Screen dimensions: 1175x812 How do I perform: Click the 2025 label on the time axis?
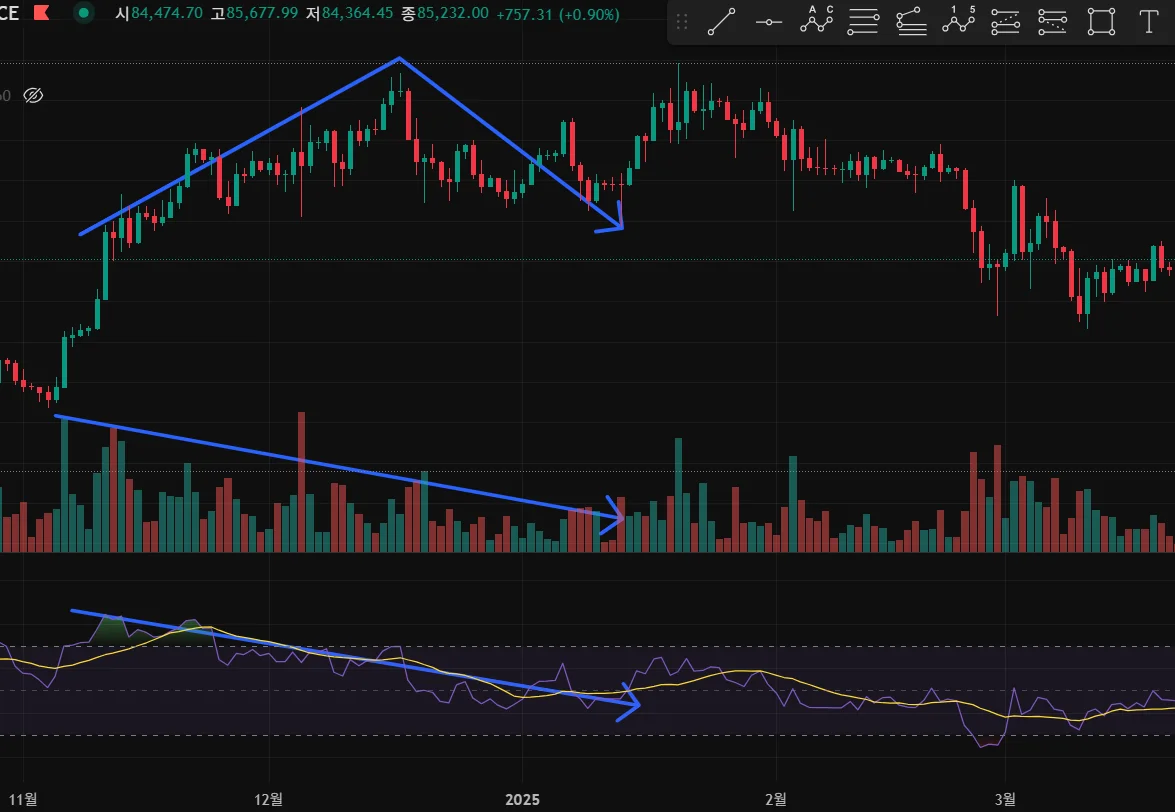pos(522,799)
